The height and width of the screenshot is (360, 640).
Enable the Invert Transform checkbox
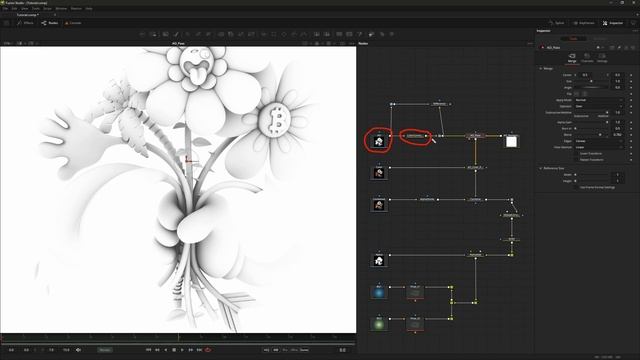tap(577, 153)
